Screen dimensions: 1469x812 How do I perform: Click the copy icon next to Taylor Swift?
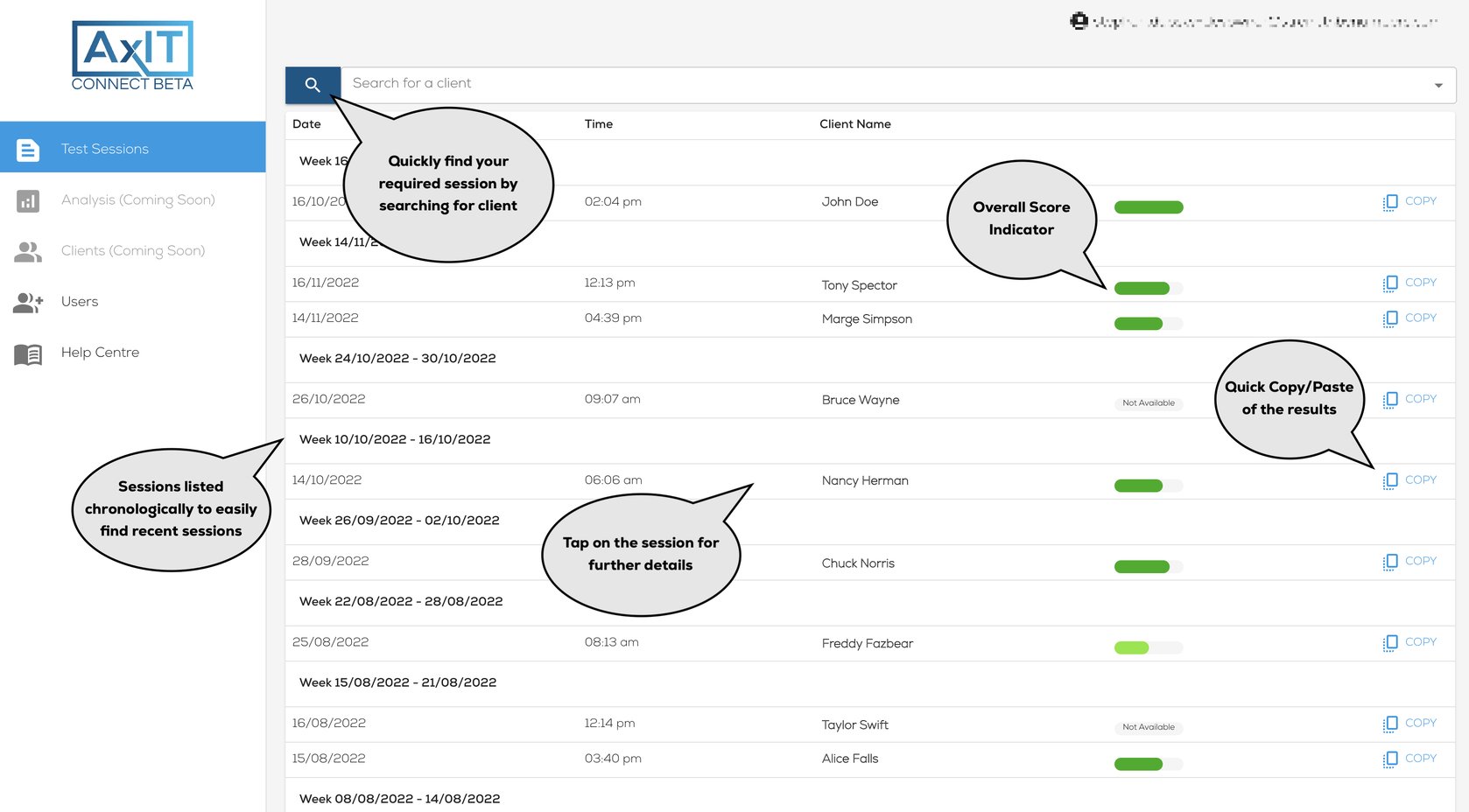[x=1391, y=723]
